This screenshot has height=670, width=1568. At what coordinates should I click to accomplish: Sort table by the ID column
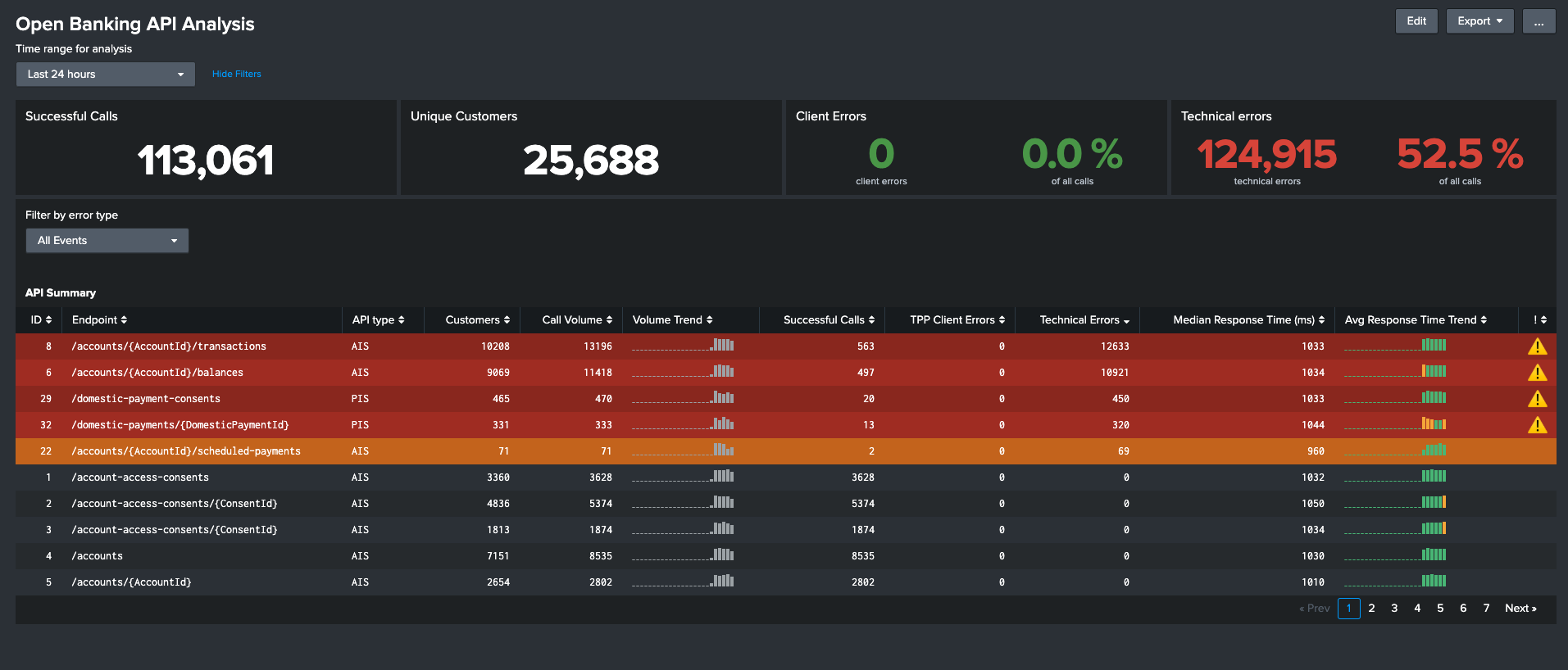click(x=41, y=320)
